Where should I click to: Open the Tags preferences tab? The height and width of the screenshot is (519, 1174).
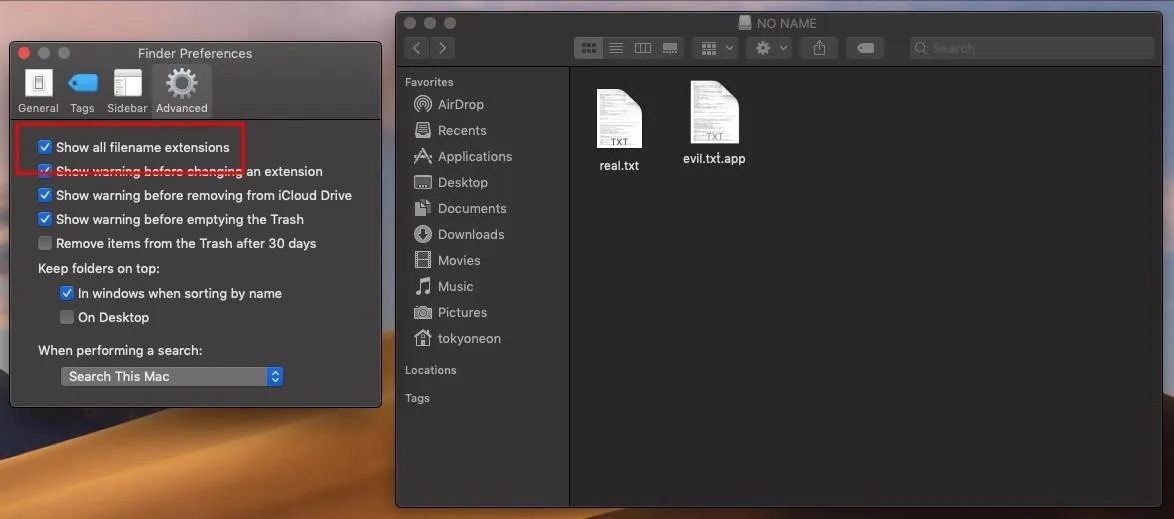pos(82,91)
